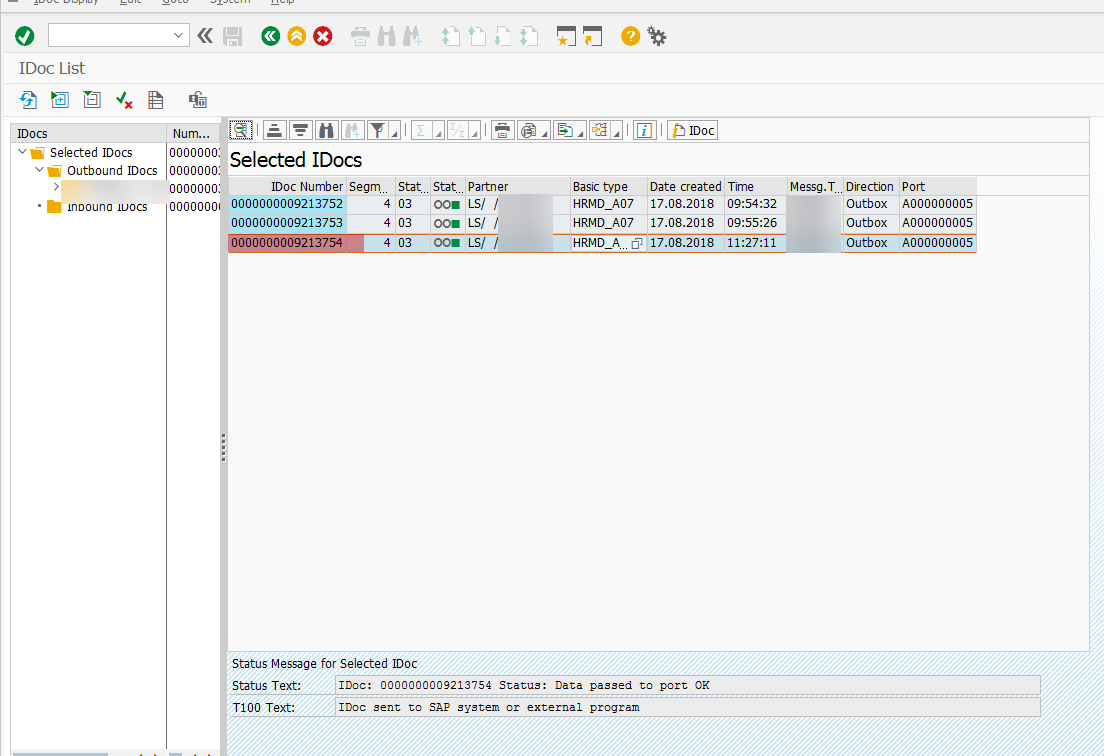
Task: Collapse the Selected IDocs tree node
Action: tap(23, 151)
